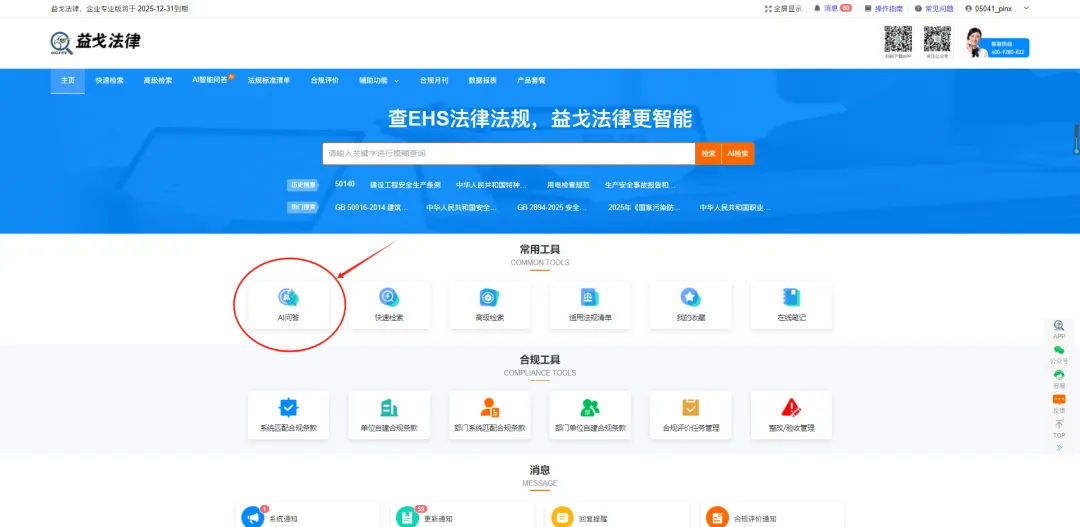Screen dimensions: 1080x527
Task: Click the orange AI检索 button
Action: point(738,154)
